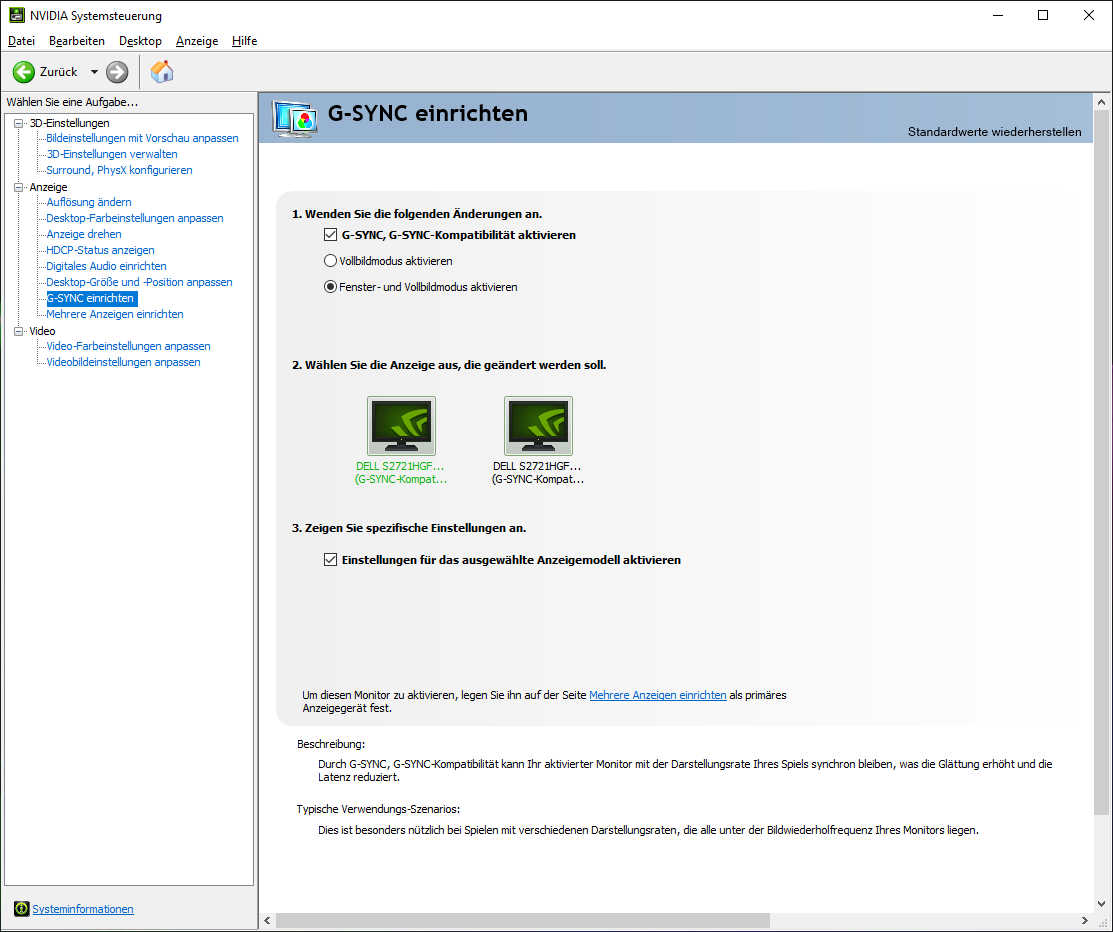Follow the Mehrere Anzeigen einrichten hyperlink in note
Viewport: 1113px width, 932px height.
point(657,695)
